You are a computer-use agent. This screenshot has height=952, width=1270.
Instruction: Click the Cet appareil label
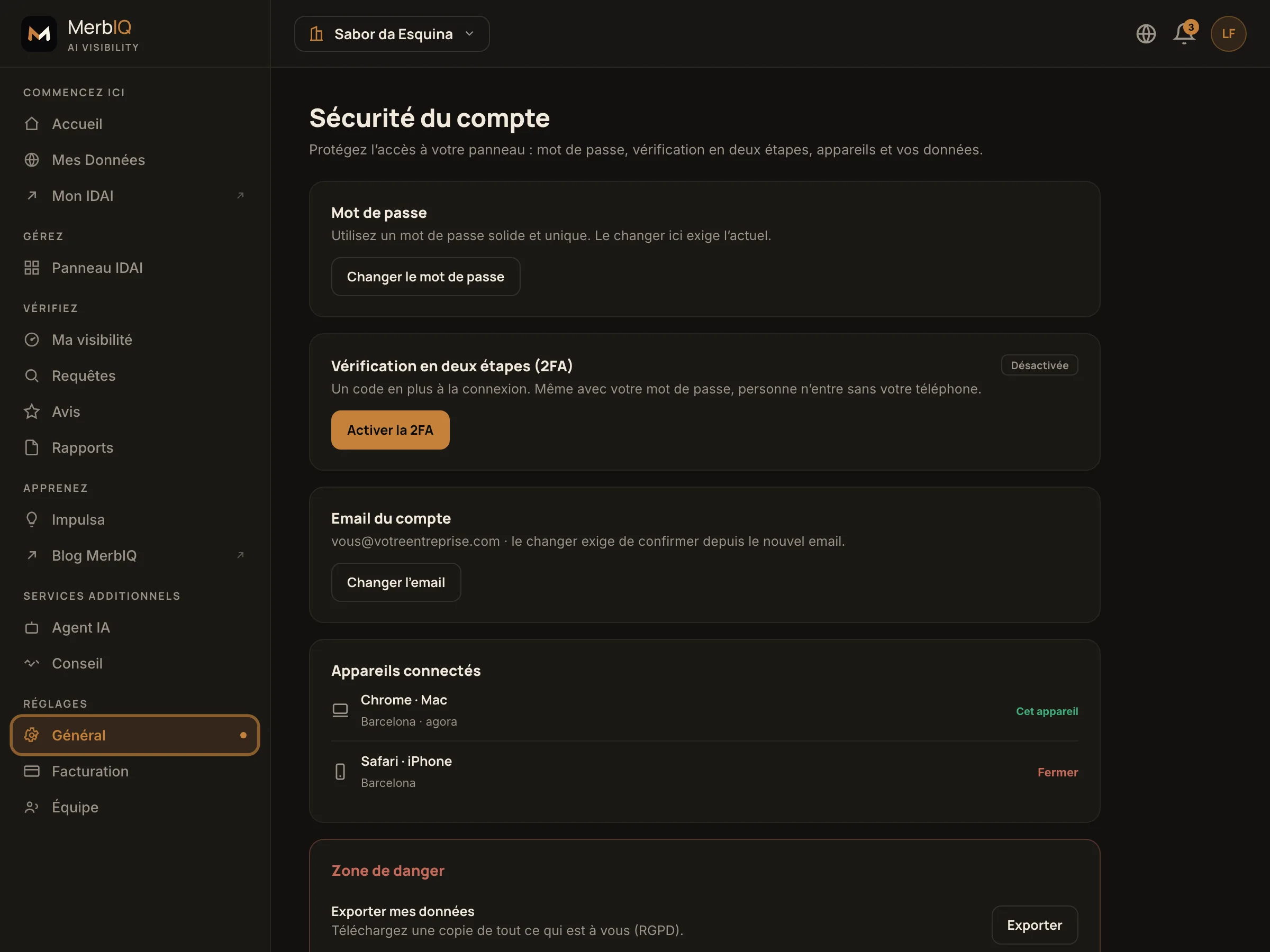(x=1047, y=711)
